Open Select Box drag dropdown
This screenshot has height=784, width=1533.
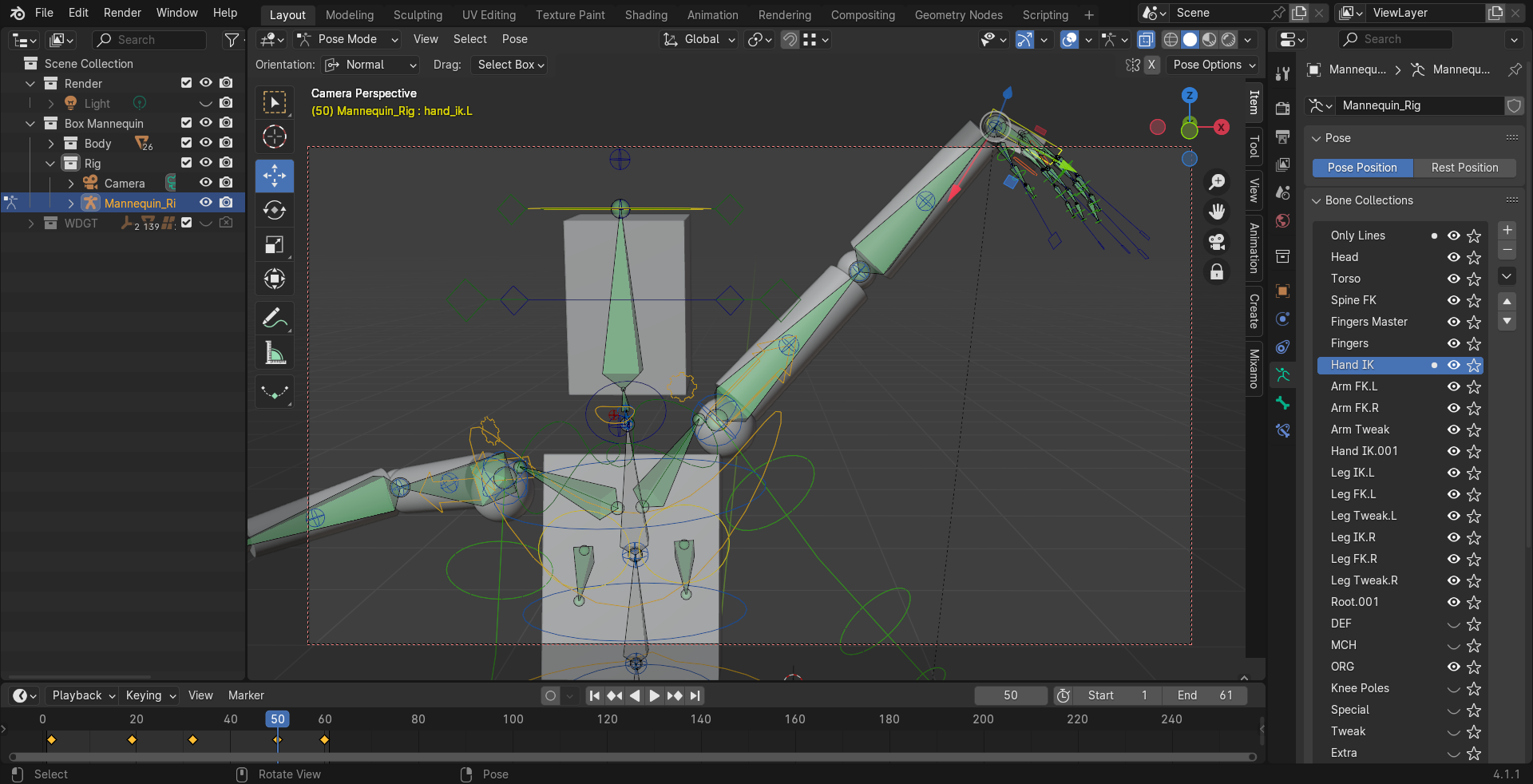pyautogui.click(x=510, y=65)
